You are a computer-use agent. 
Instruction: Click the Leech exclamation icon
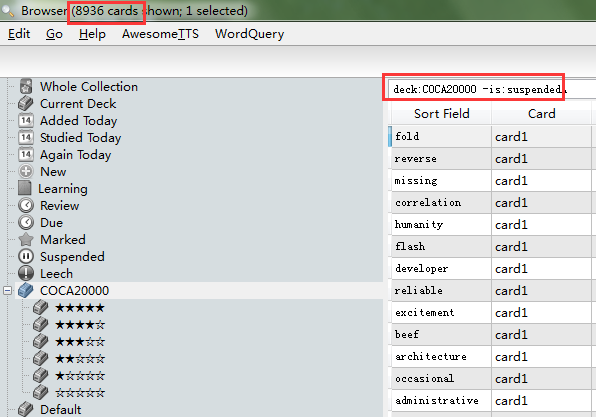coord(26,273)
